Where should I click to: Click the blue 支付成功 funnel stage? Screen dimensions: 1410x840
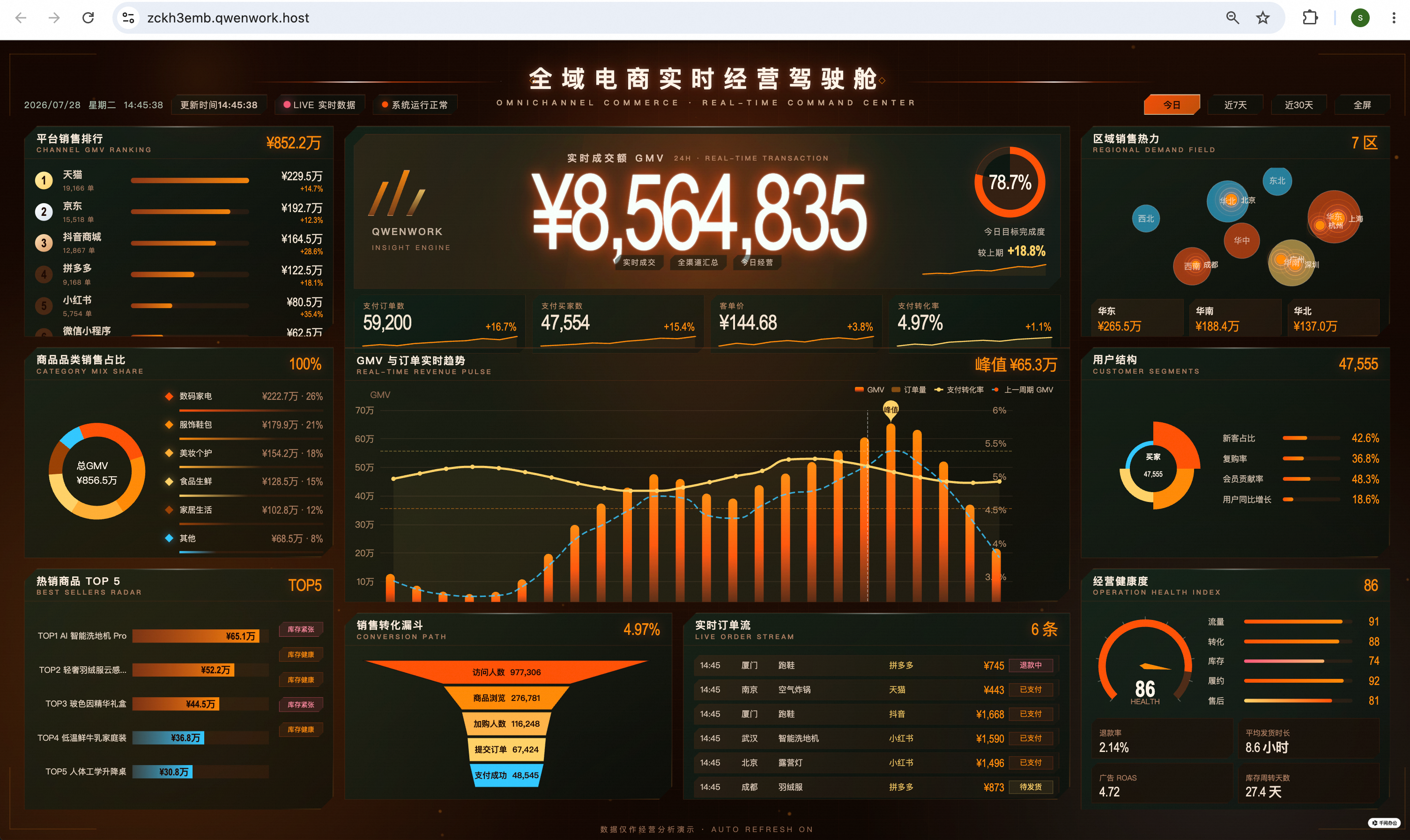coord(506,775)
